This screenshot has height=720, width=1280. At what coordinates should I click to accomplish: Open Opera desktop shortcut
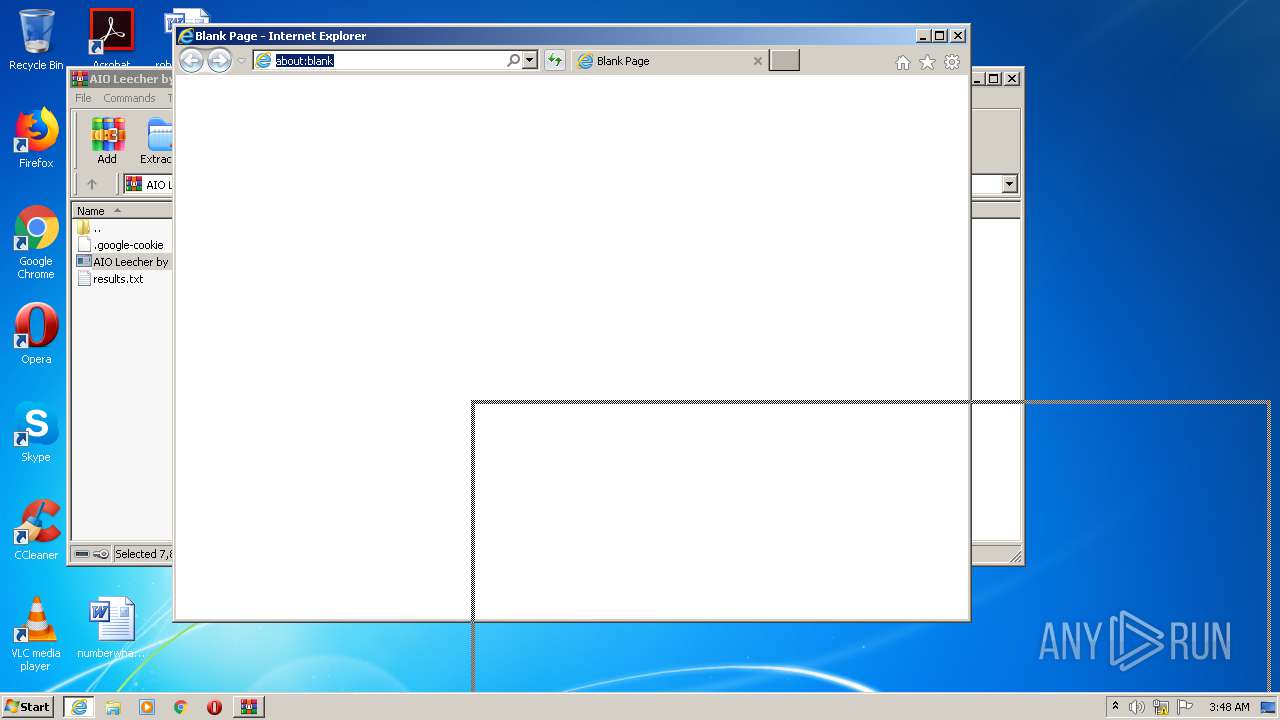coord(36,334)
